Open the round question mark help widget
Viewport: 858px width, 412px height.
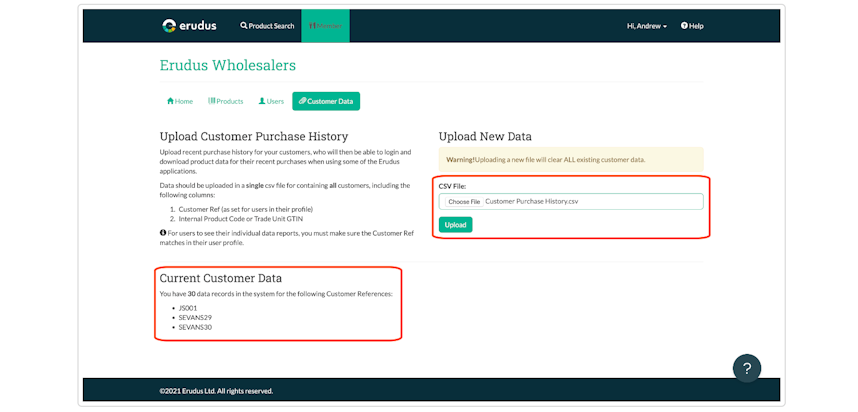(747, 368)
